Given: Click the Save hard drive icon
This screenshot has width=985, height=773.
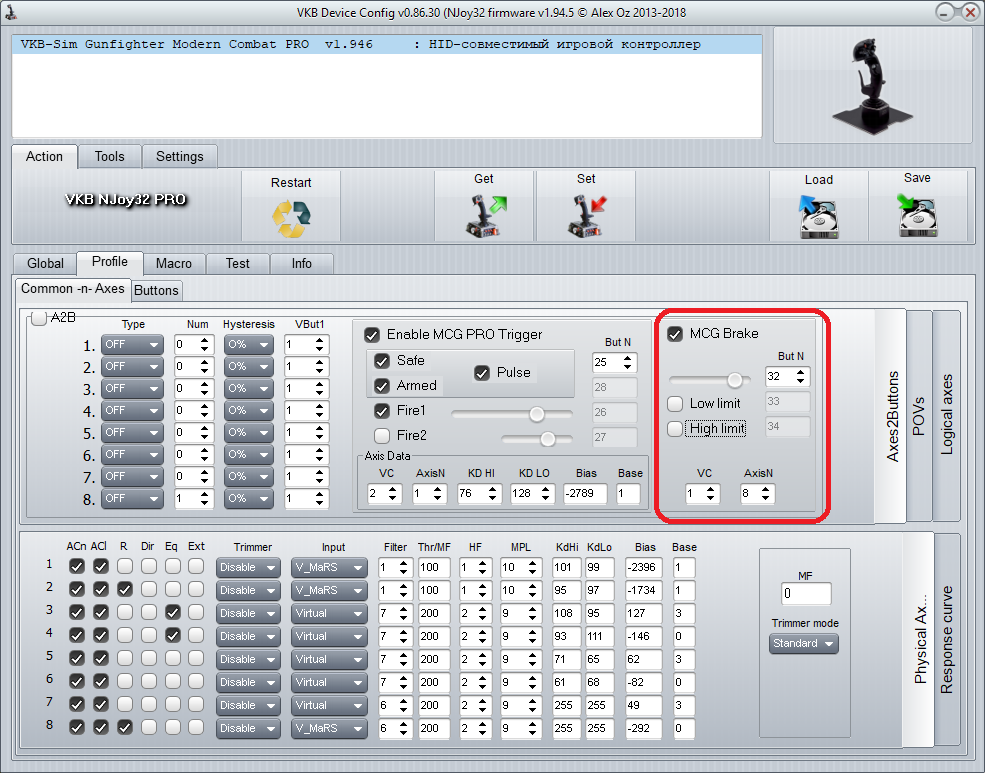Looking at the screenshot, I should click(917, 215).
